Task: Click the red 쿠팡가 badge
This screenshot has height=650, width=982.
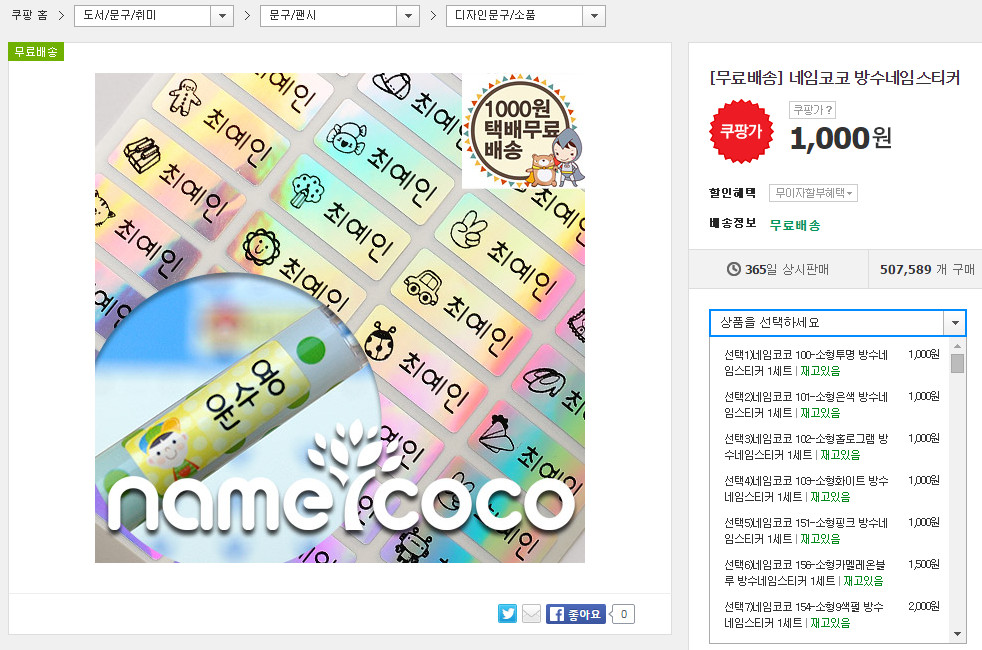Action: point(741,131)
